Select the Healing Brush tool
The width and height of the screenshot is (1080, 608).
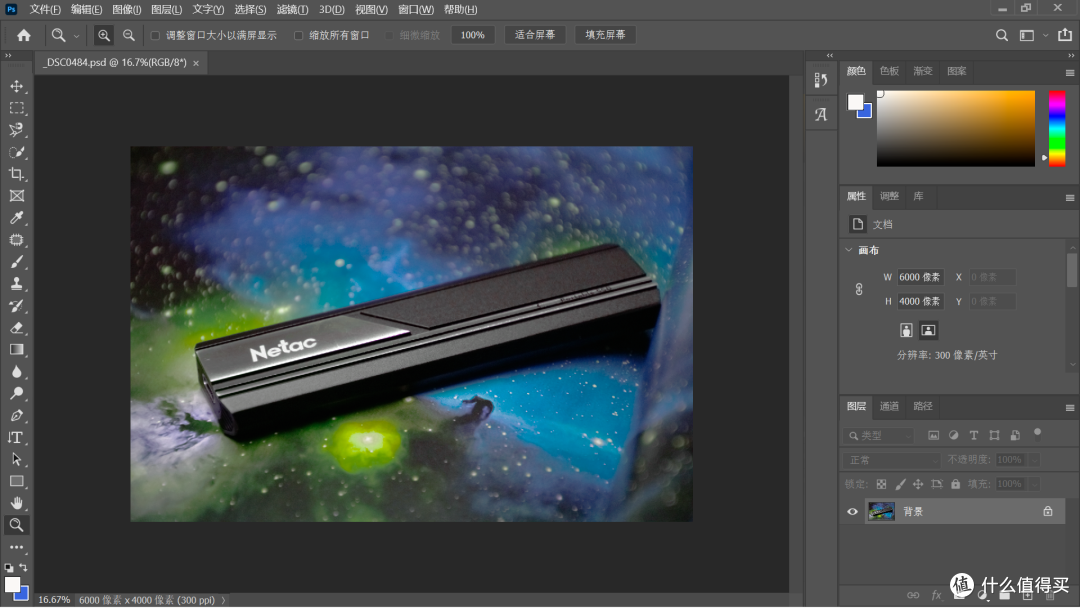point(17,240)
